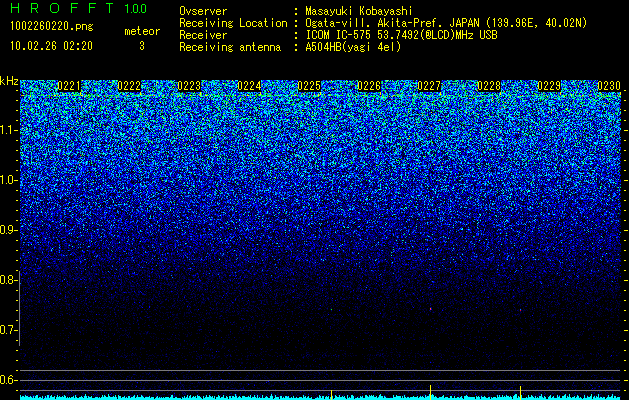
Task: Click the 0225 time label
Action: [309, 86]
